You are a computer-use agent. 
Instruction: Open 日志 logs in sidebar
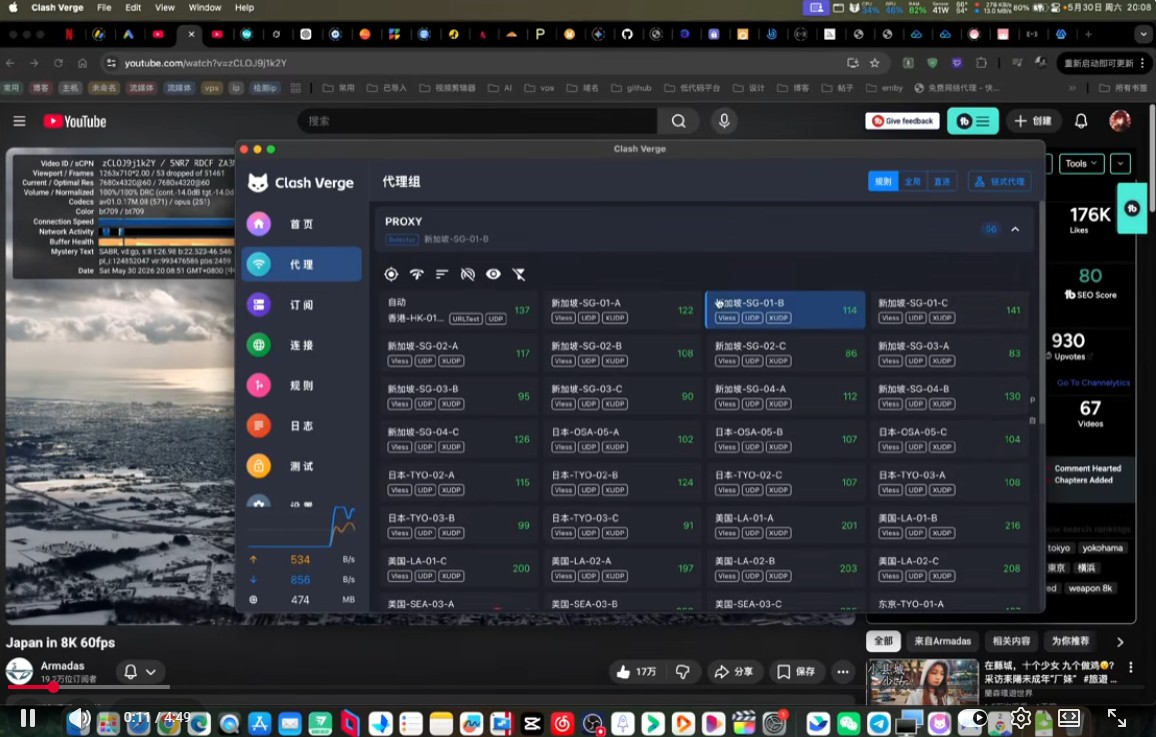(x=302, y=425)
